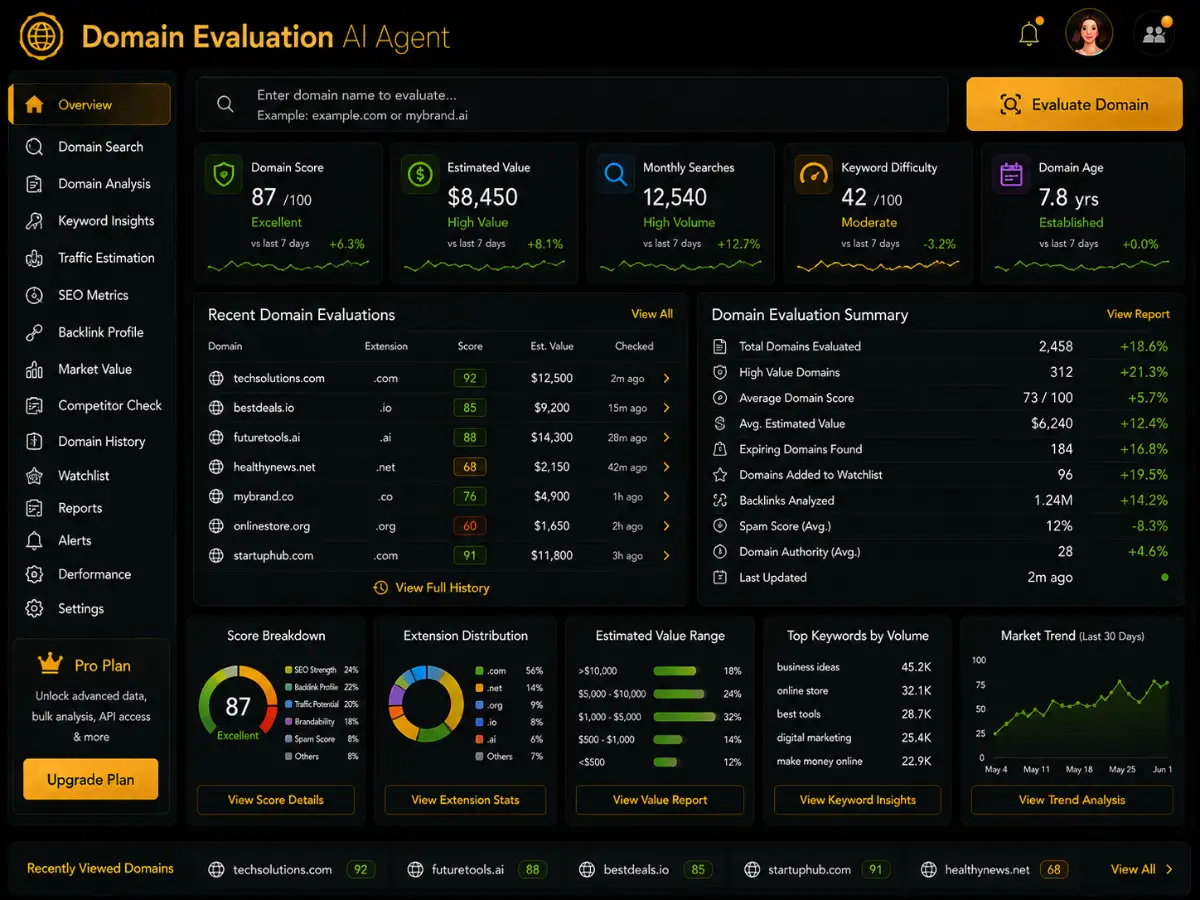
Task: Click the score 68 badge for healthynews.net in table
Action: (x=470, y=467)
